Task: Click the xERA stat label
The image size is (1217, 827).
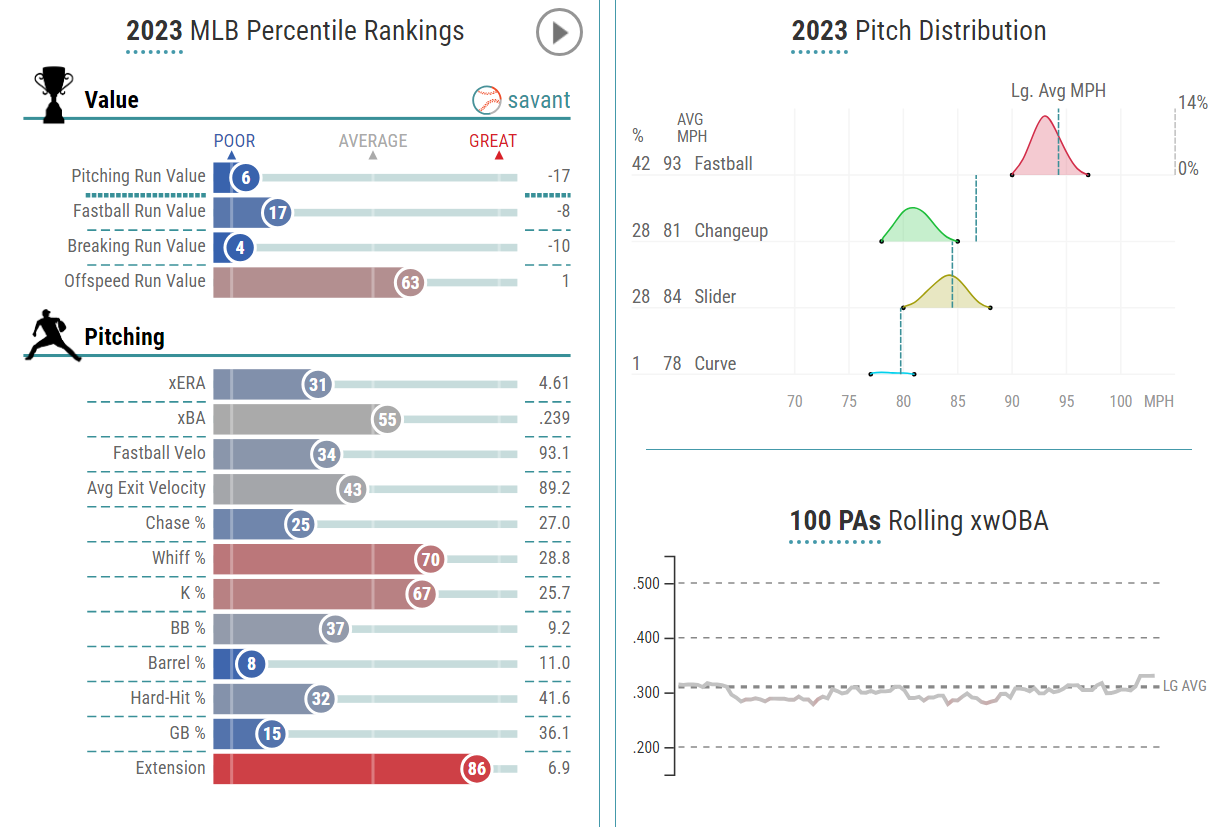Action: click(x=187, y=384)
